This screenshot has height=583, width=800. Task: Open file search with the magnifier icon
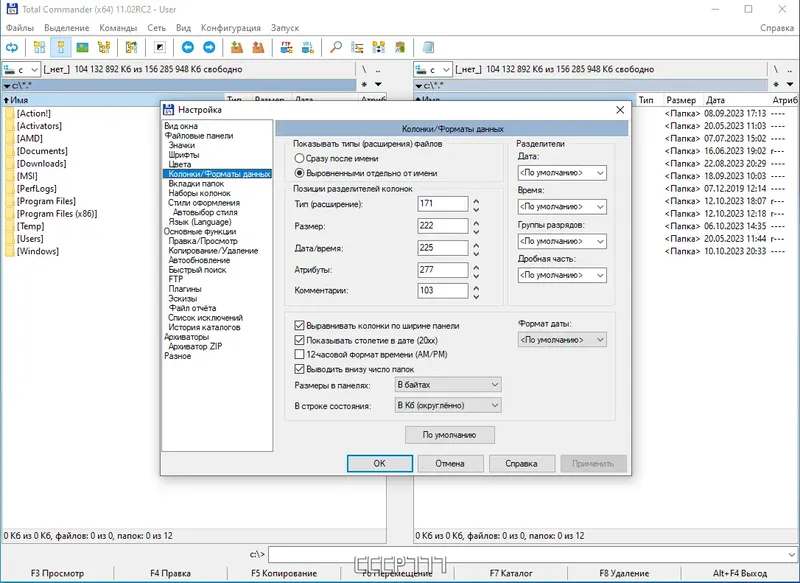336,48
